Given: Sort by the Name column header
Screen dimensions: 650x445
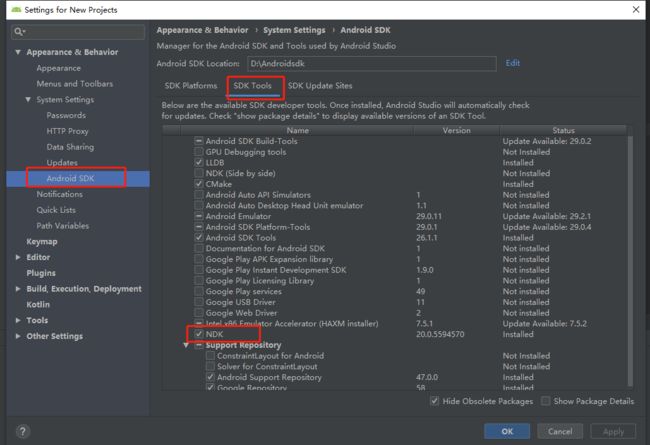Looking at the screenshot, I should (x=297, y=130).
